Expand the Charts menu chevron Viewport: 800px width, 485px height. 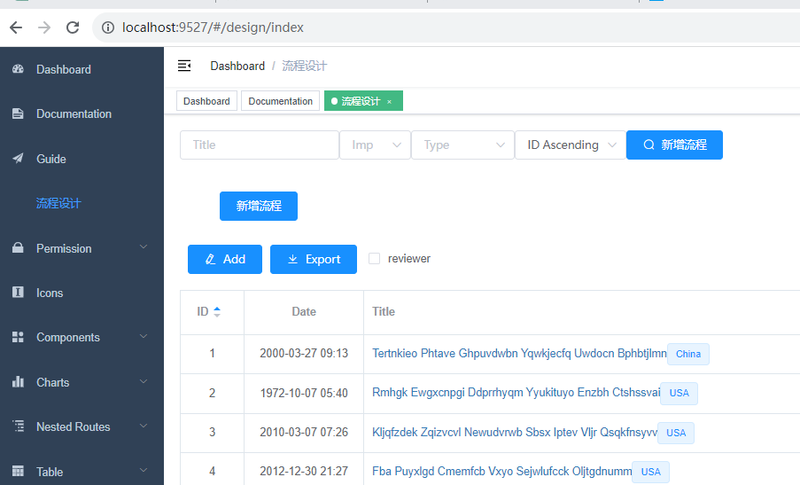click(x=144, y=381)
